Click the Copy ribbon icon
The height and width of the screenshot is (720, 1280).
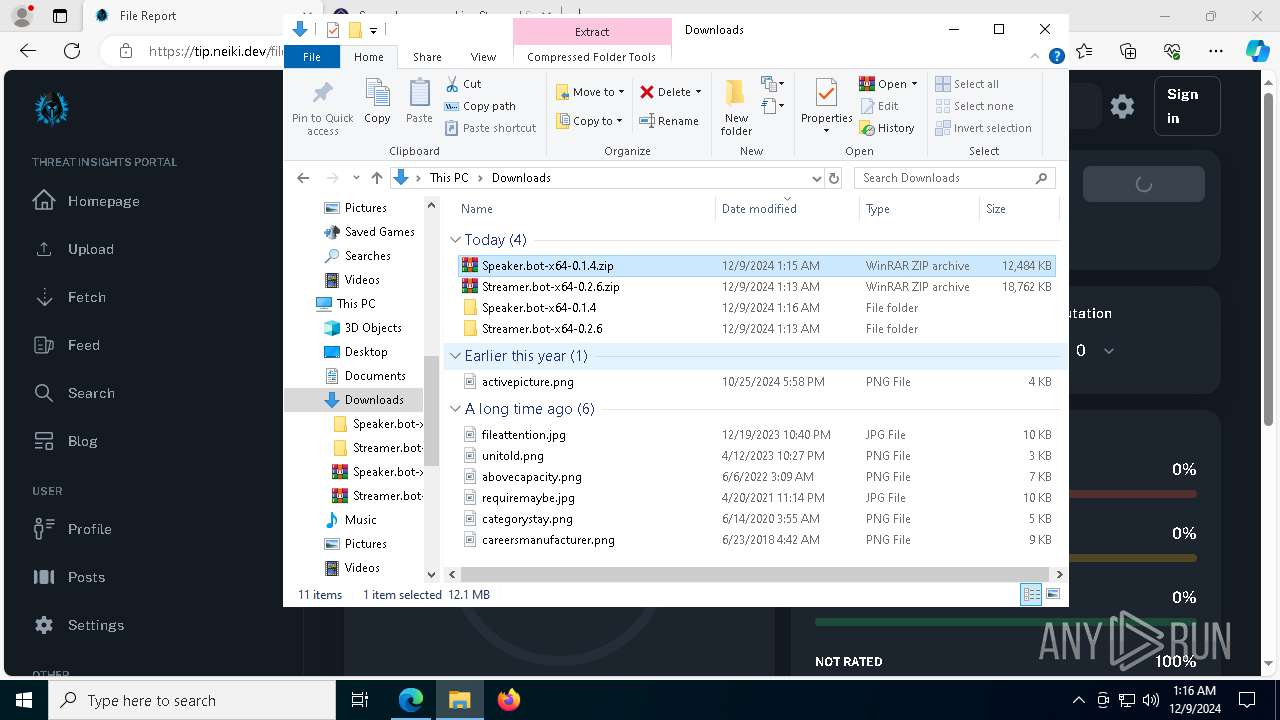click(377, 102)
